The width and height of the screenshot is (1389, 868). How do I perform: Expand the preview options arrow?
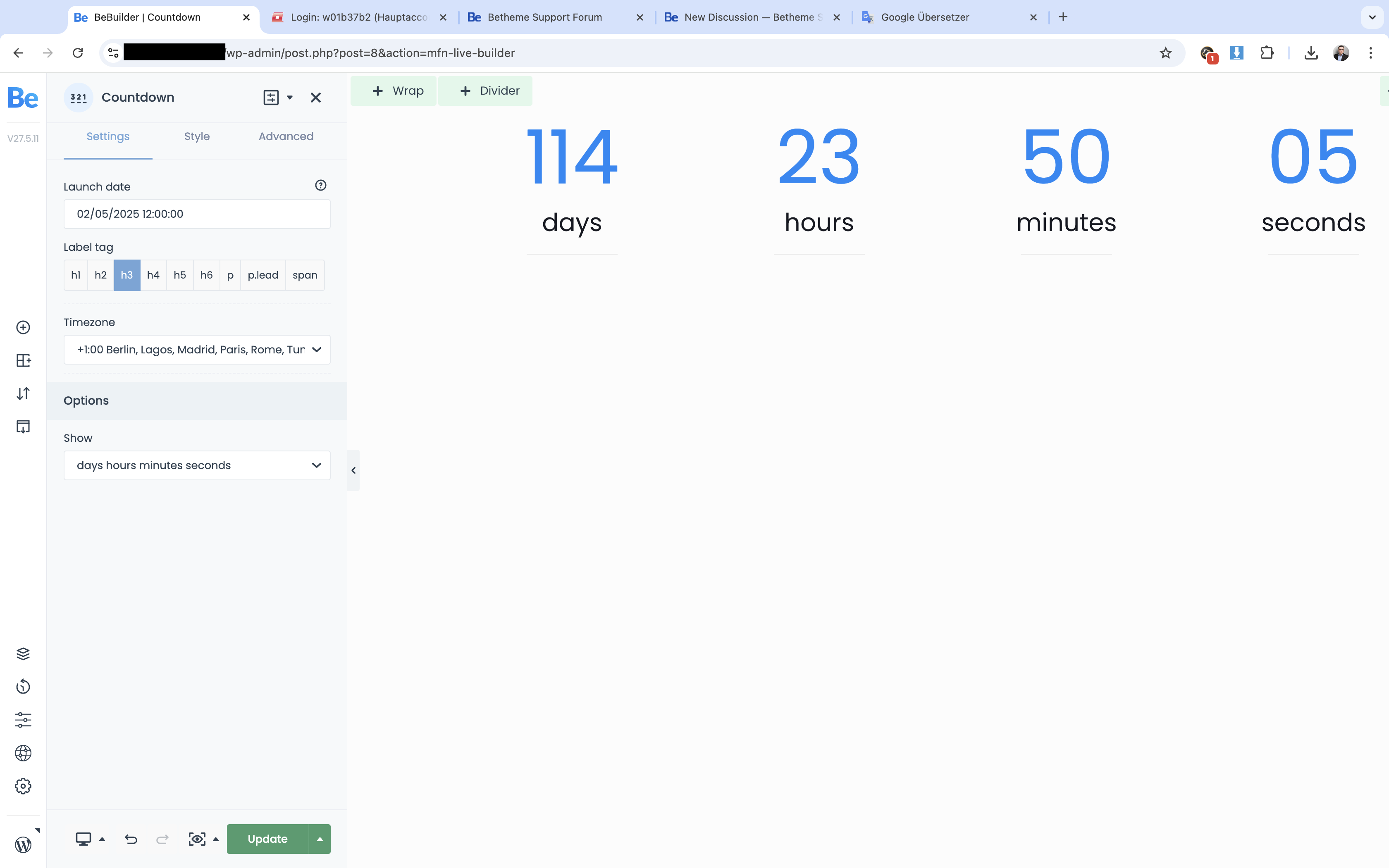pyautogui.click(x=216, y=839)
